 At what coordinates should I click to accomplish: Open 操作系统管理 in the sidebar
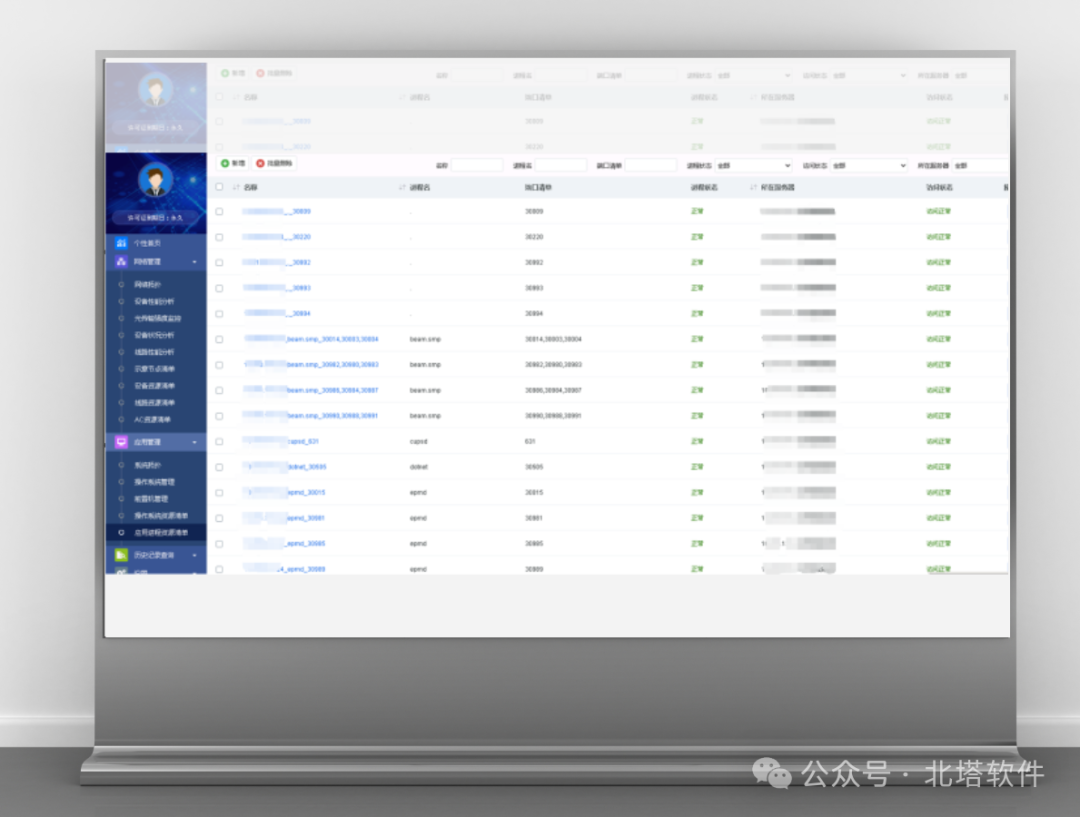(x=154, y=482)
